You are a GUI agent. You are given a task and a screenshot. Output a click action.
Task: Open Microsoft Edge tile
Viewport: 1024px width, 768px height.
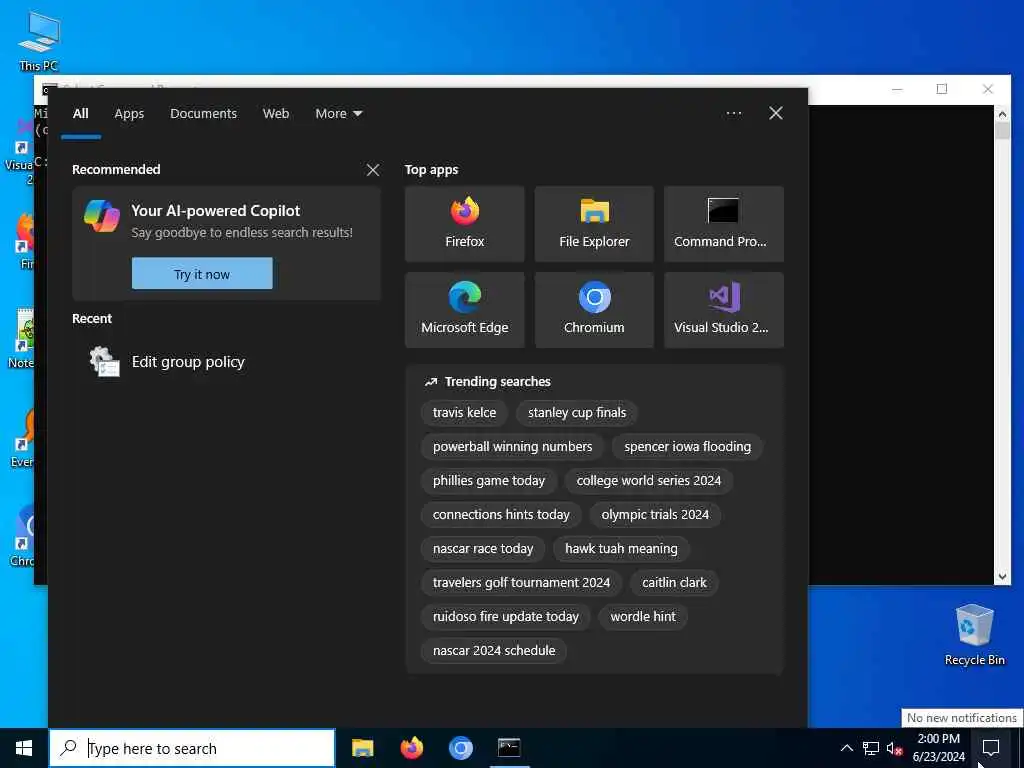tap(464, 310)
